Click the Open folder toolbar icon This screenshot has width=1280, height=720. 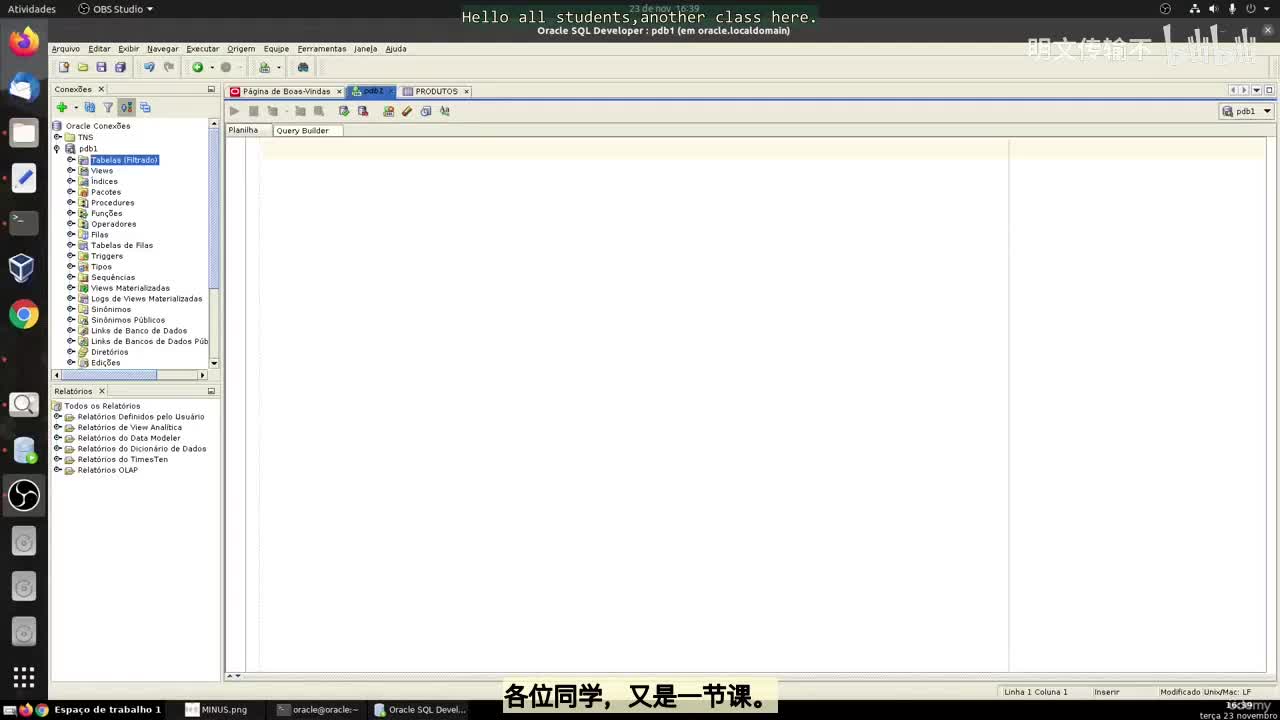(x=83, y=67)
